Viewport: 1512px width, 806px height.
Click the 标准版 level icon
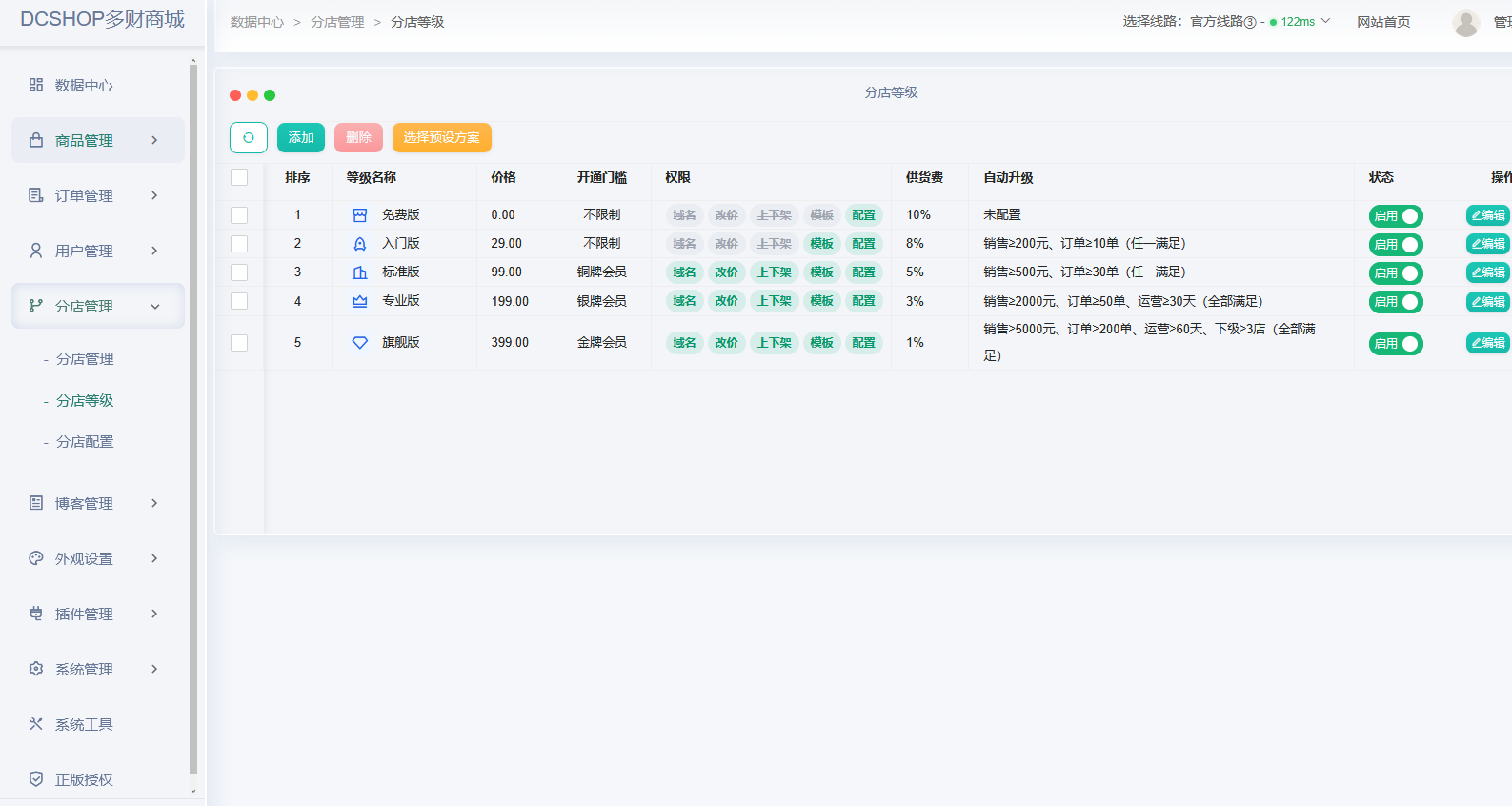pos(360,272)
